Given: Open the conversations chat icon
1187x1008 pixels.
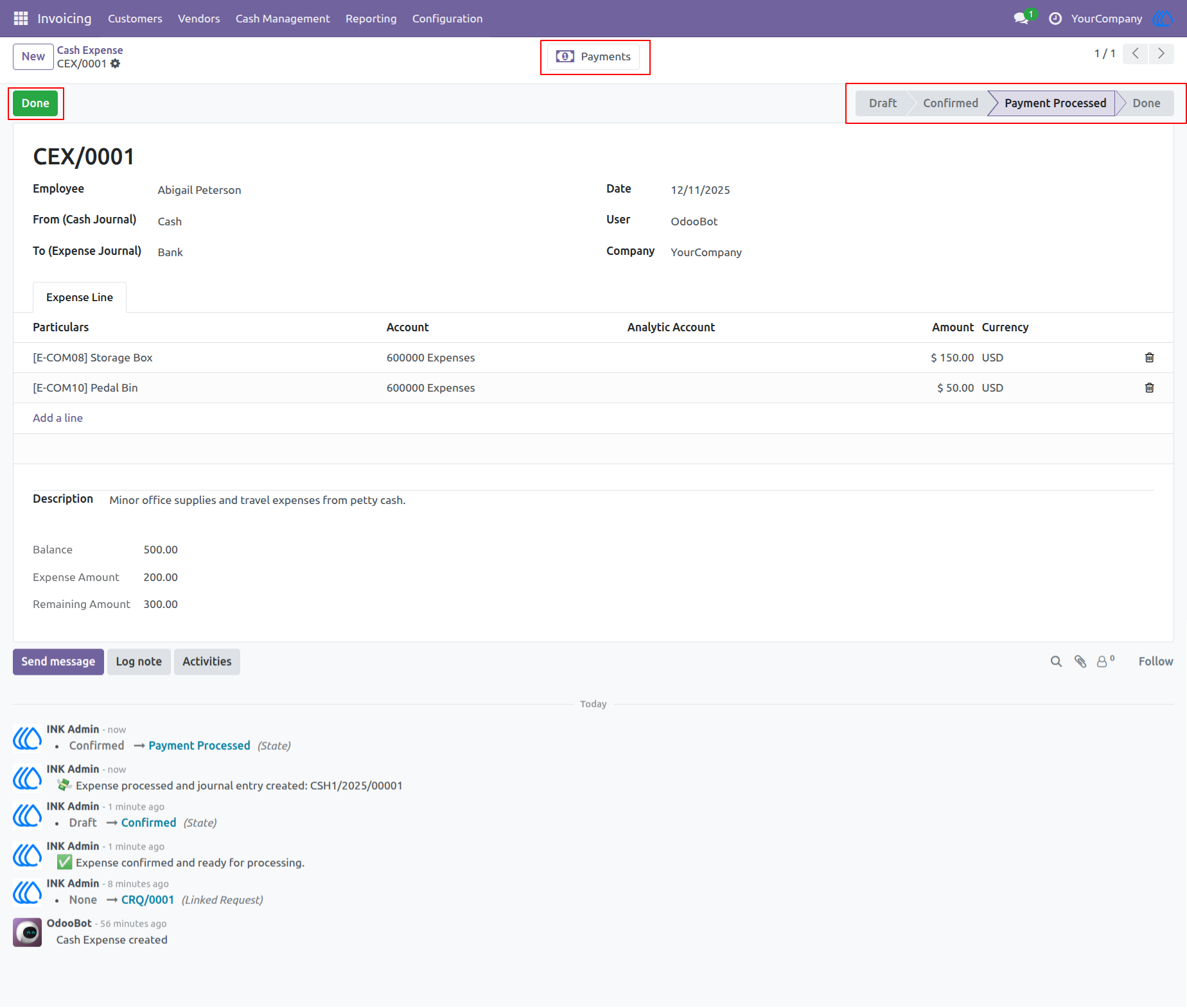Looking at the screenshot, I should pos(1021,19).
